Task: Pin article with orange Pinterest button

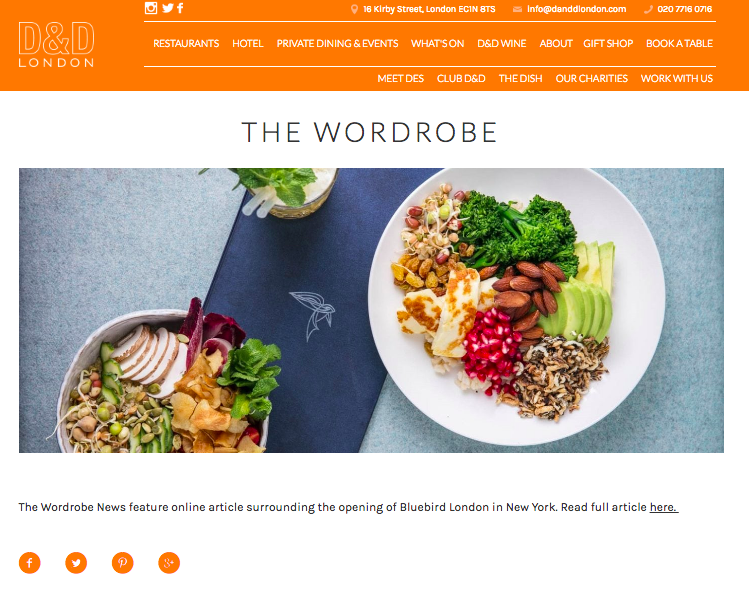Action: [x=123, y=563]
